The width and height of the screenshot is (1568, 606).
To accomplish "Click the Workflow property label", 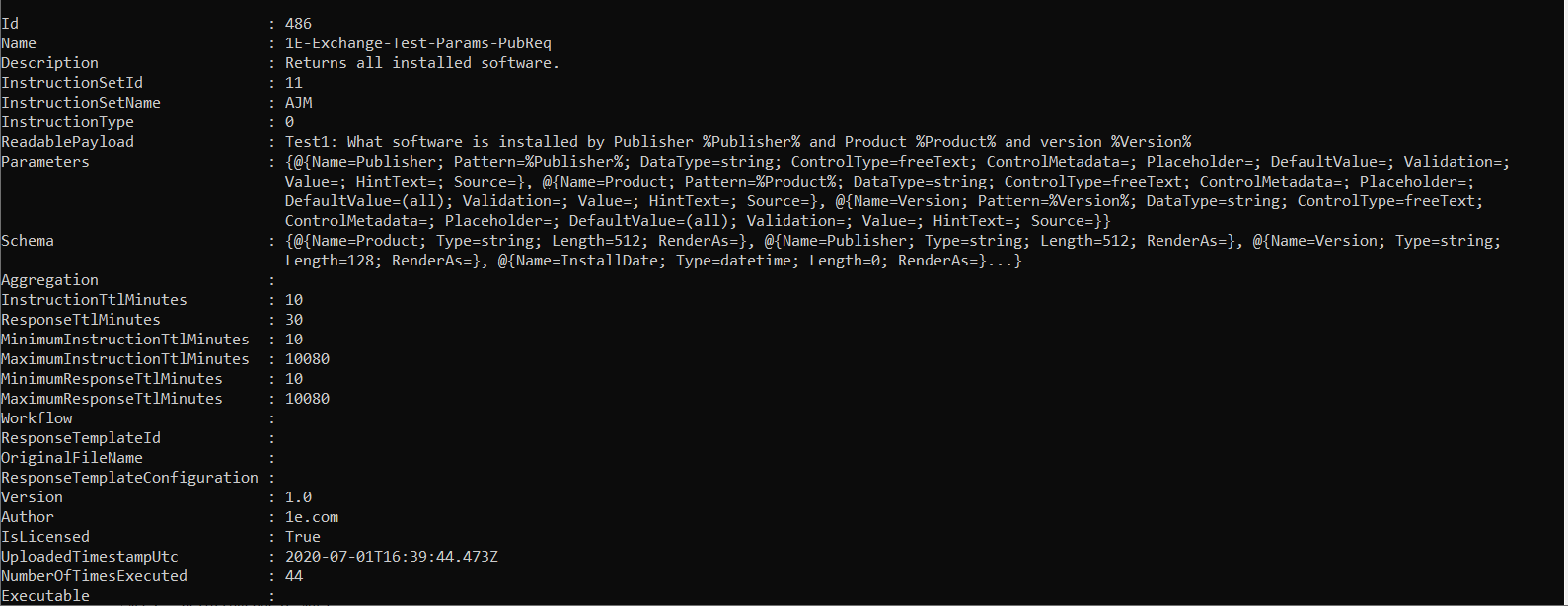I will coord(37,418).
